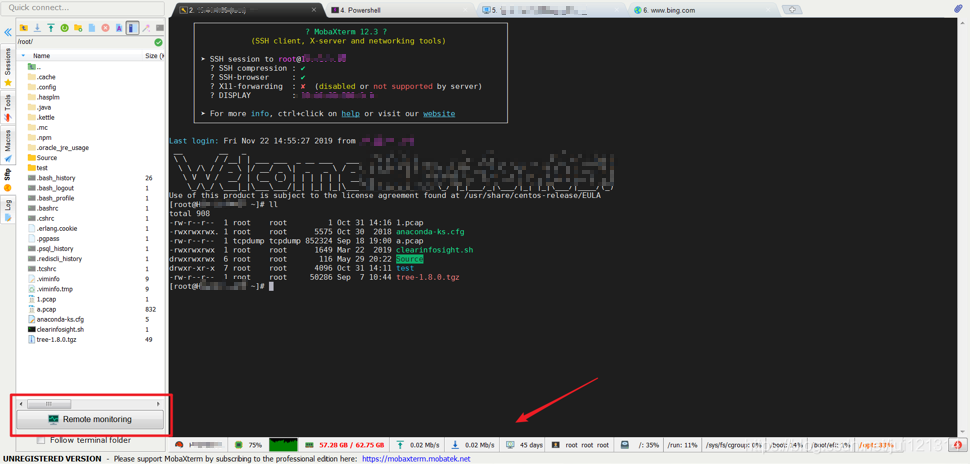The width and height of the screenshot is (970, 464).
Task: Click the Quick connect input field
Action: pos(82,8)
